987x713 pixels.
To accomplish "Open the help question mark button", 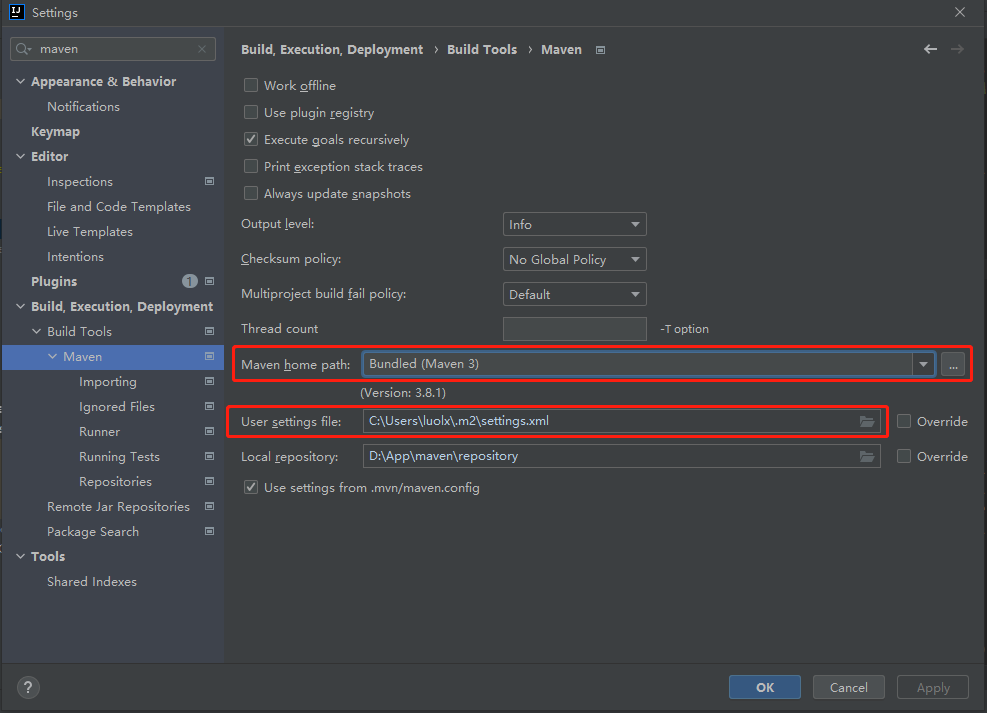I will (28, 687).
